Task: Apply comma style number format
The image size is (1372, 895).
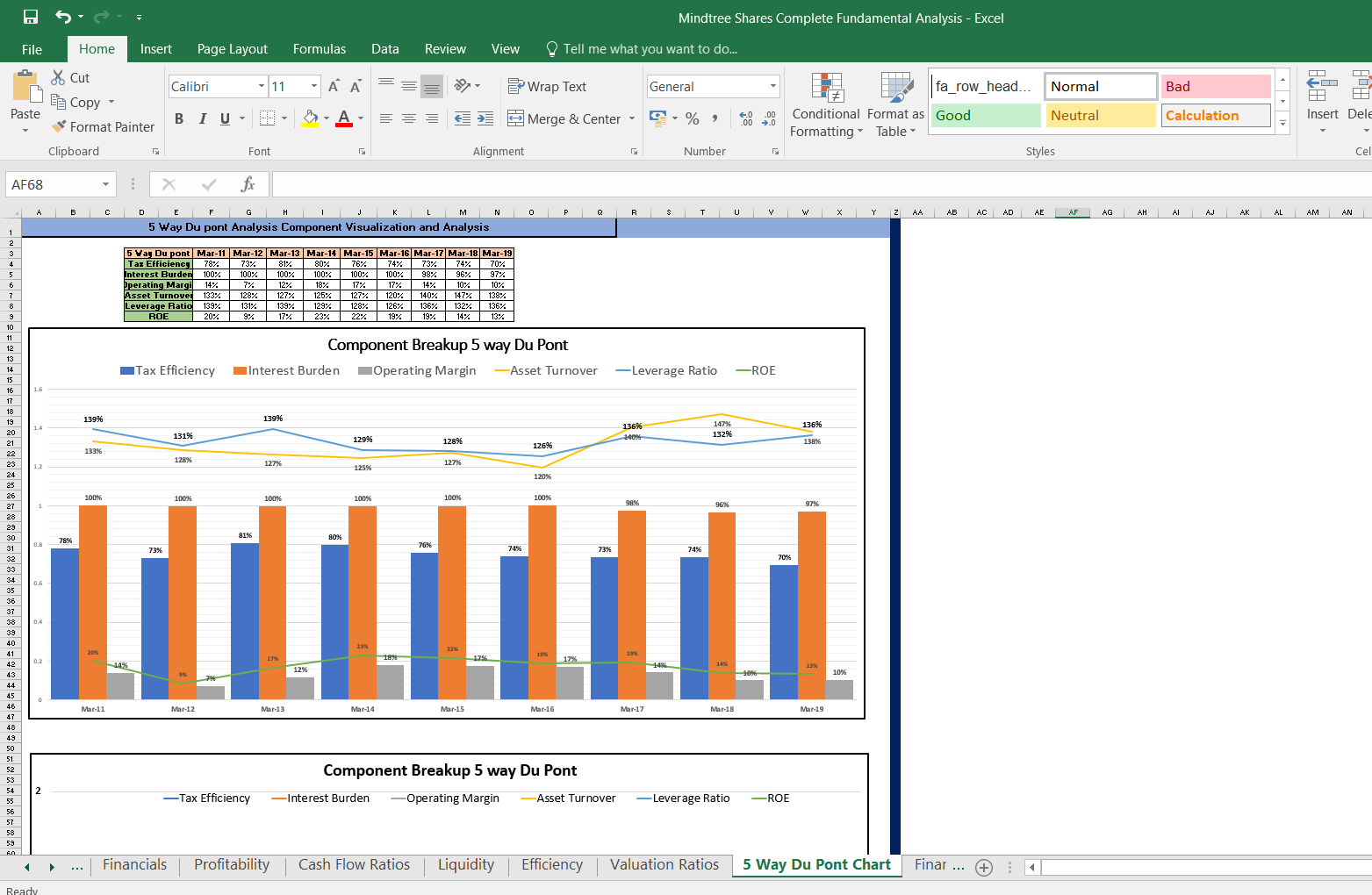Action: click(715, 118)
